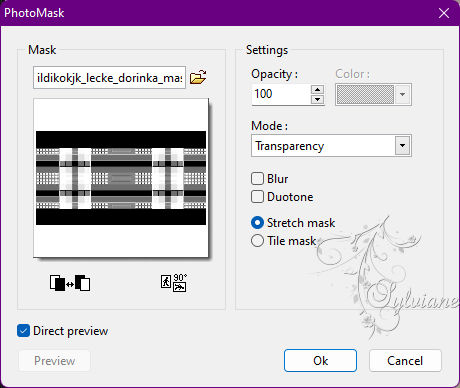Click the gray Color swatch
The height and width of the screenshot is (388, 460).
[x=365, y=94]
